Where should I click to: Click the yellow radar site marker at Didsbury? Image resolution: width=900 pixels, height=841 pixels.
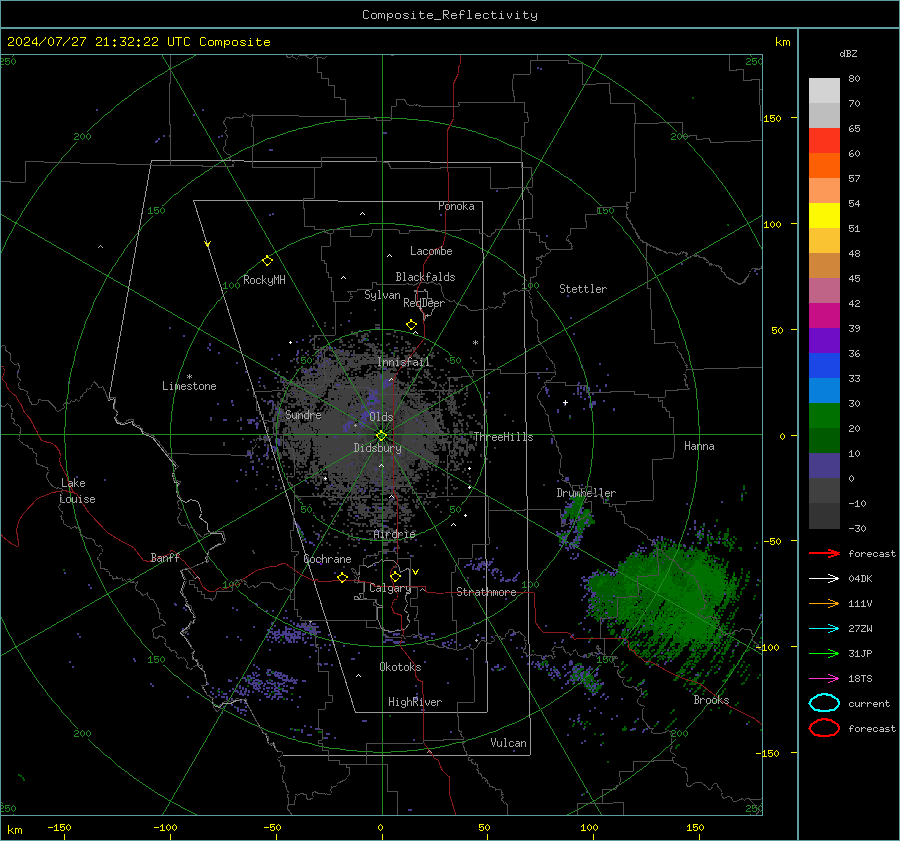(381, 436)
